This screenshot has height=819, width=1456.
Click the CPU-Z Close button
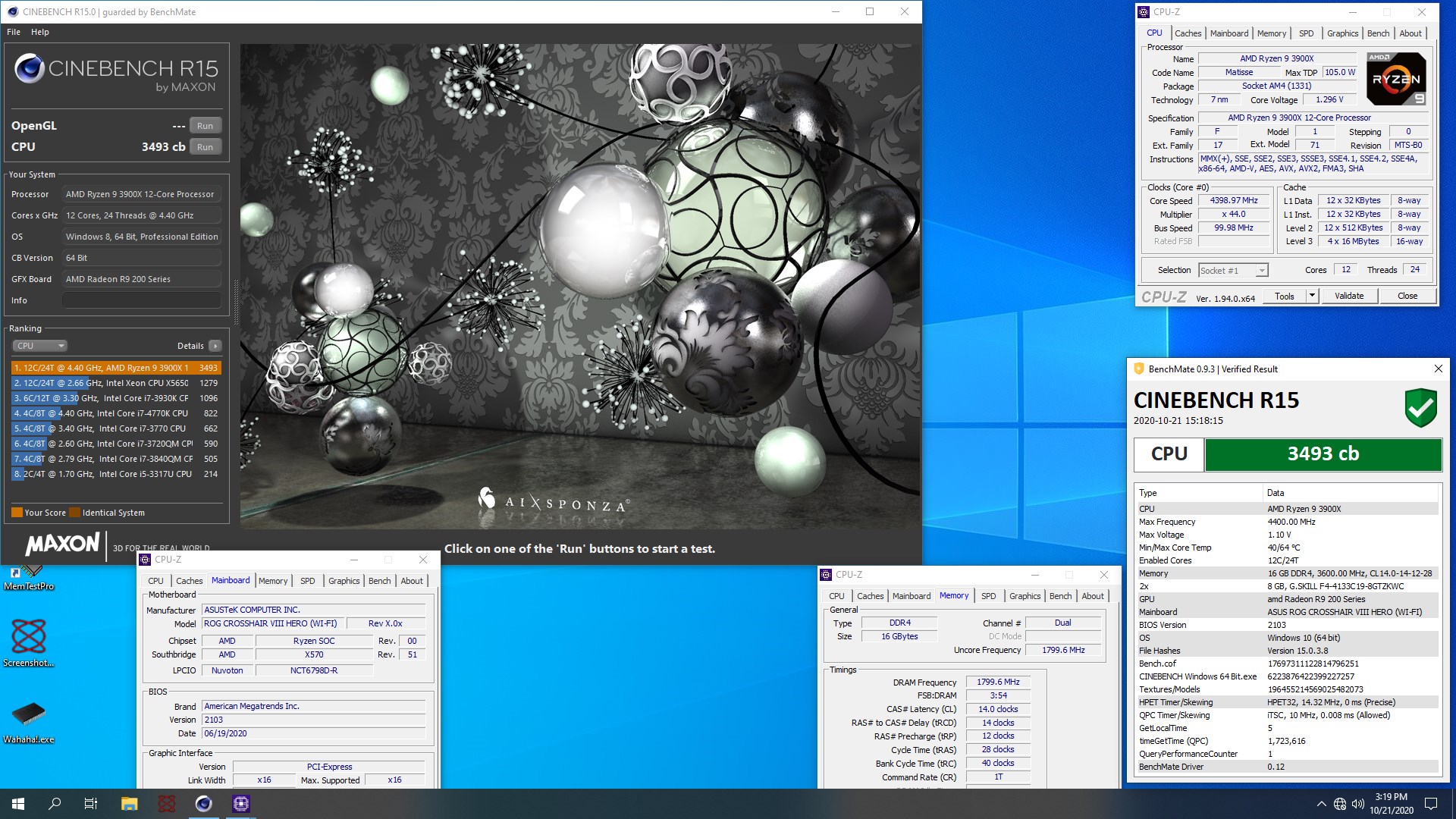[1407, 297]
